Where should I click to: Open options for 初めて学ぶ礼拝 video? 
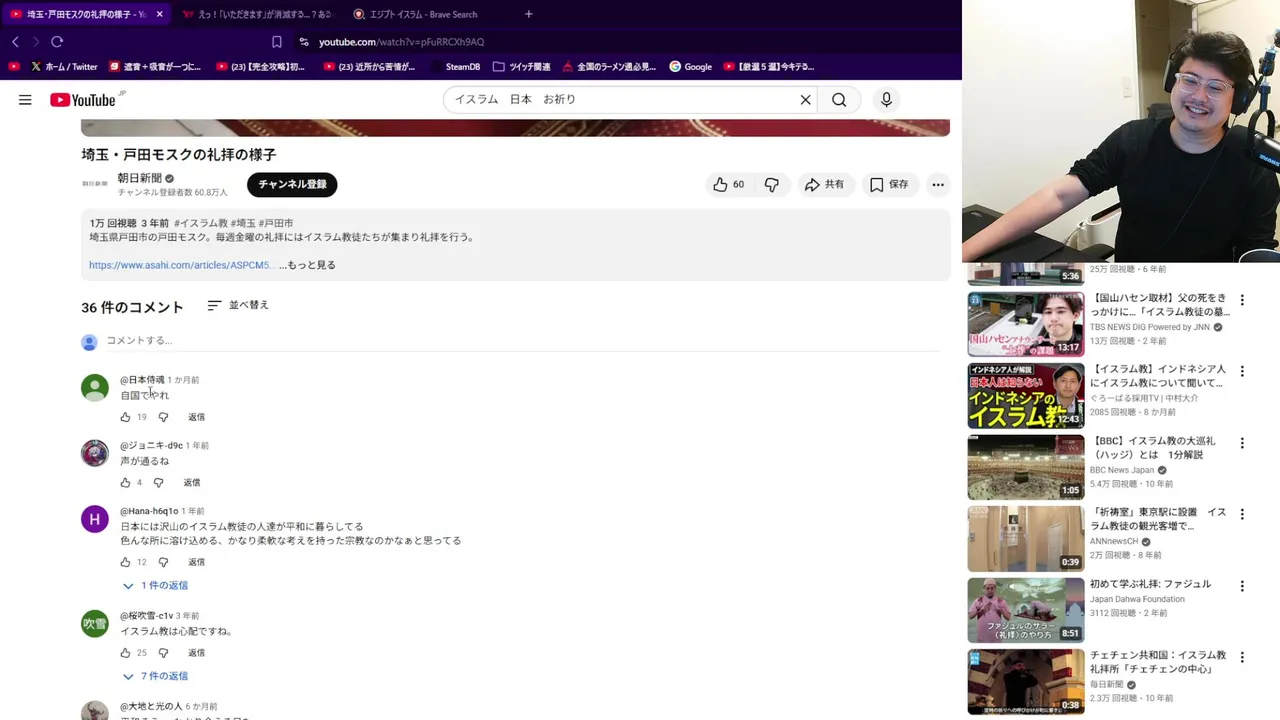tap(1242, 586)
